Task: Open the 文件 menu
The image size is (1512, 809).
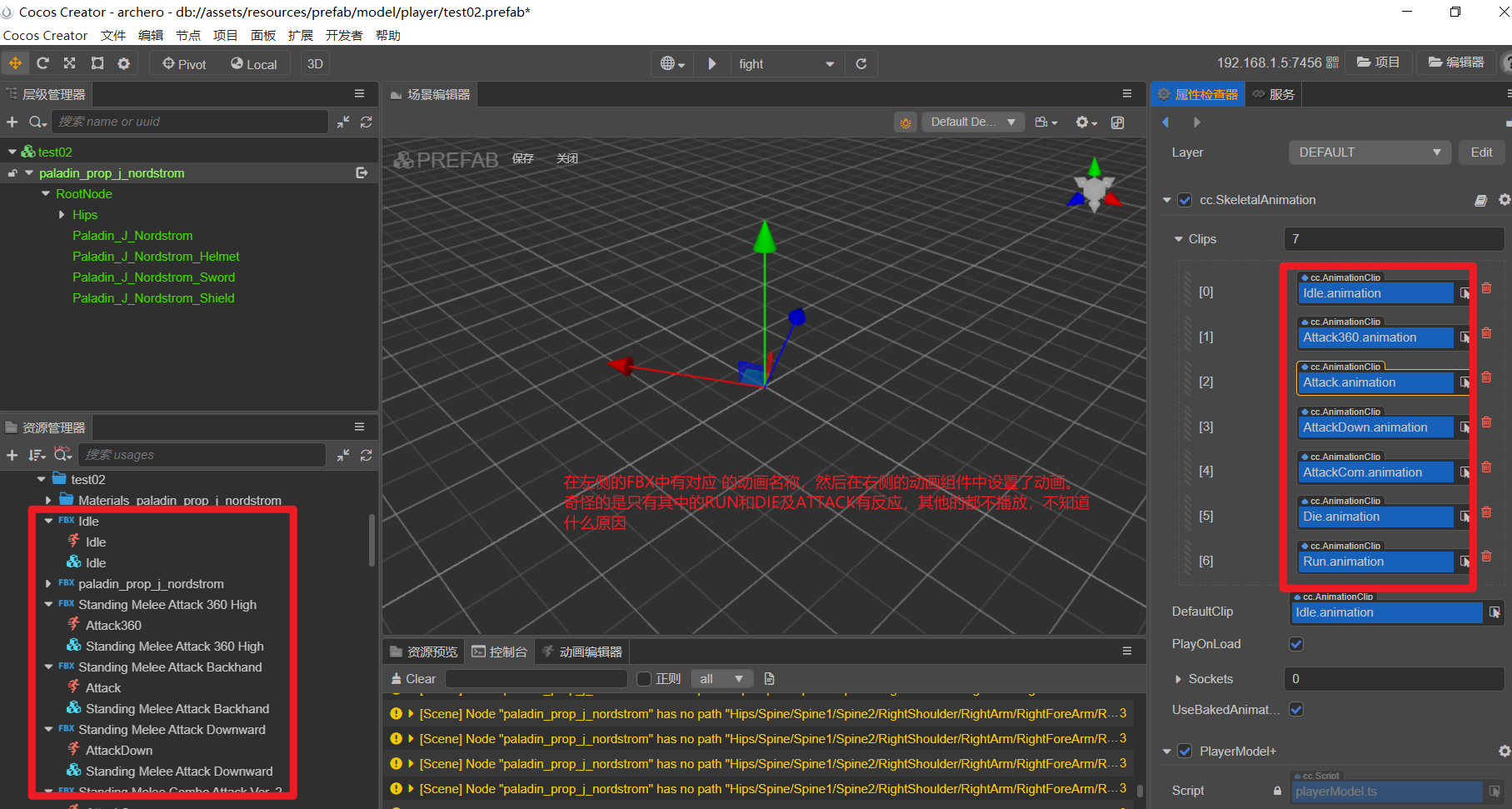Action: point(113,36)
